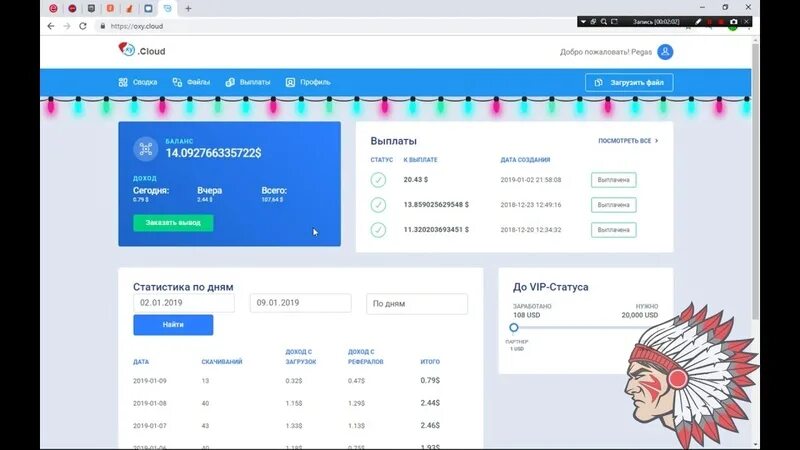800x450 pixels.
Task: Click the Итого column header
Action: point(430,362)
